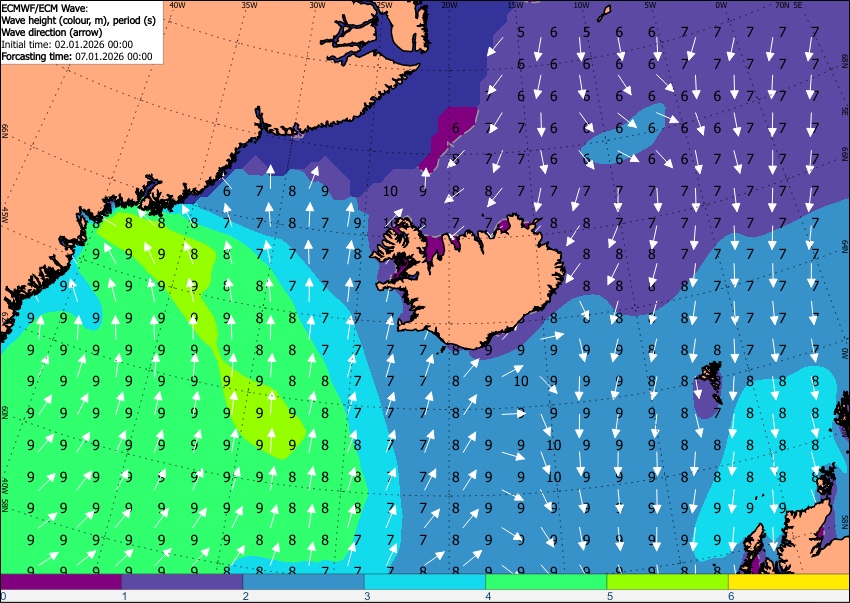
Task: Click the Faroe Islands on the map
Action: 711,382
